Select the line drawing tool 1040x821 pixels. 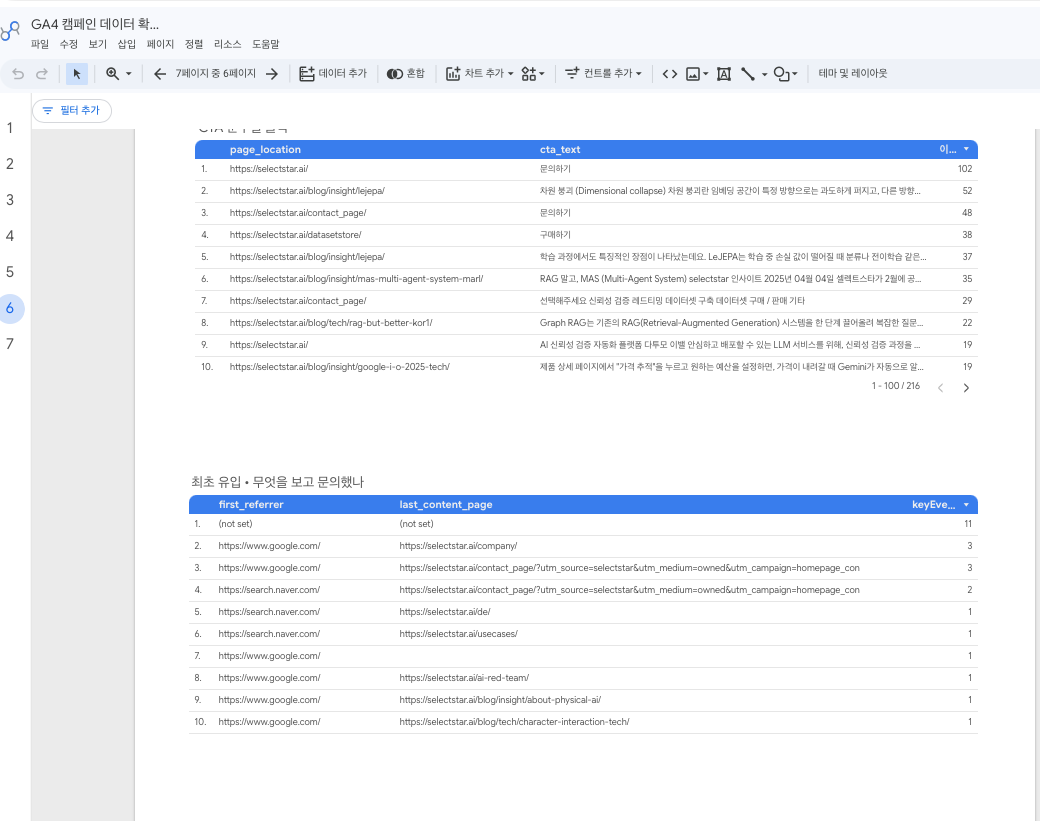click(x=748, y=74)
